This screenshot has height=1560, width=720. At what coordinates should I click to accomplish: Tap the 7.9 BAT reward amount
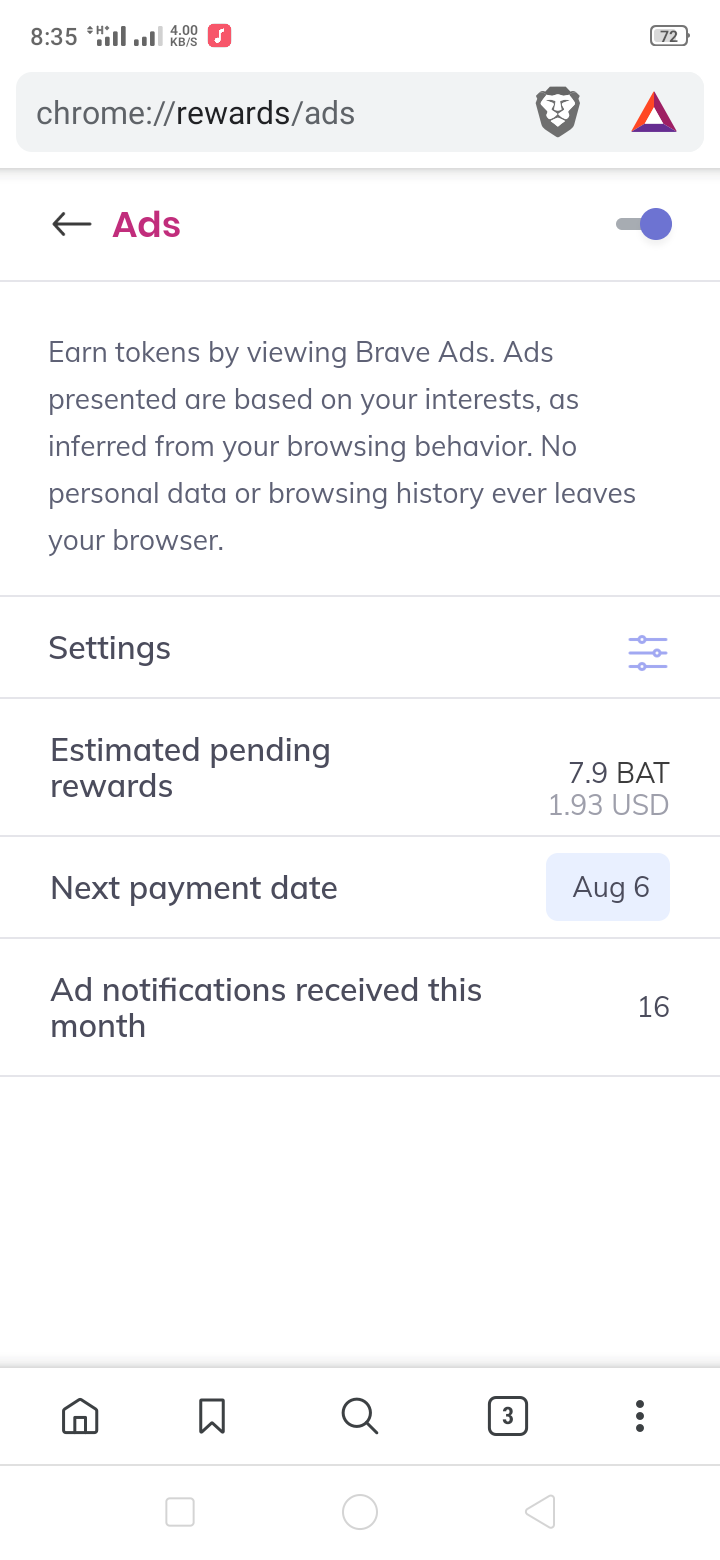pyautogui.click(x=618, y=772)
